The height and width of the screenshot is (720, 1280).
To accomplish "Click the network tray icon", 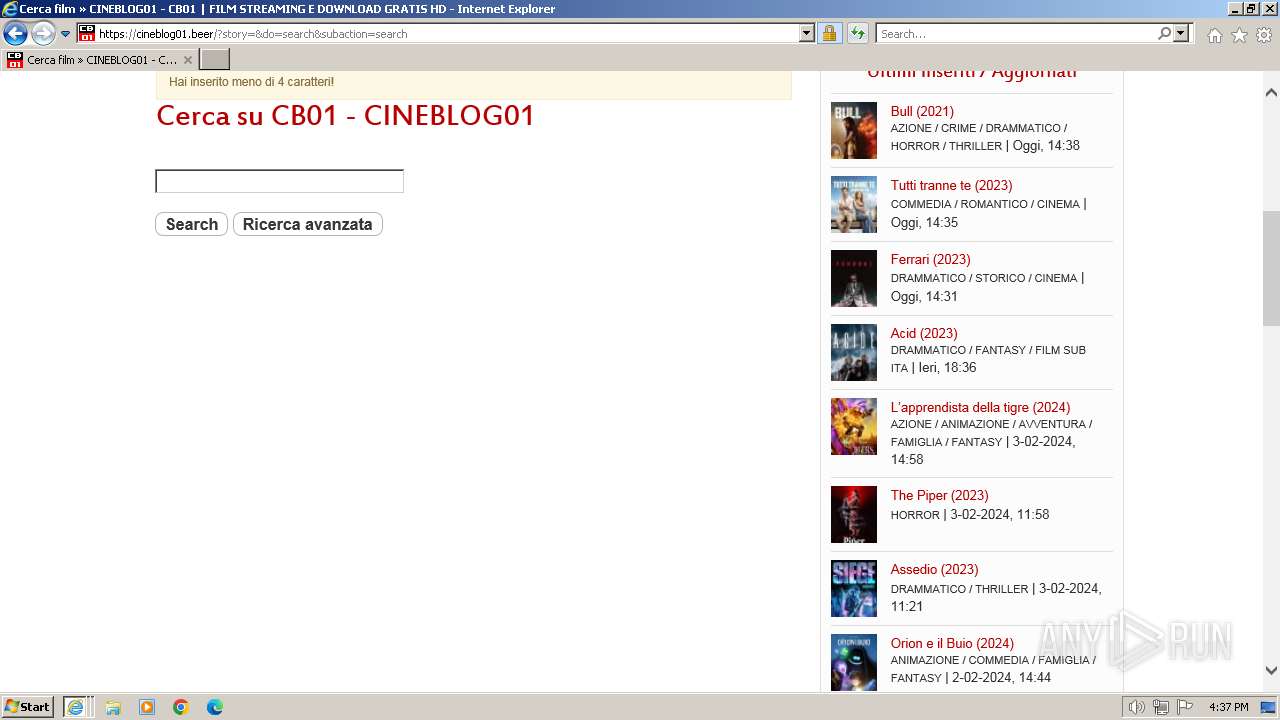I will tap(1160, 707).
